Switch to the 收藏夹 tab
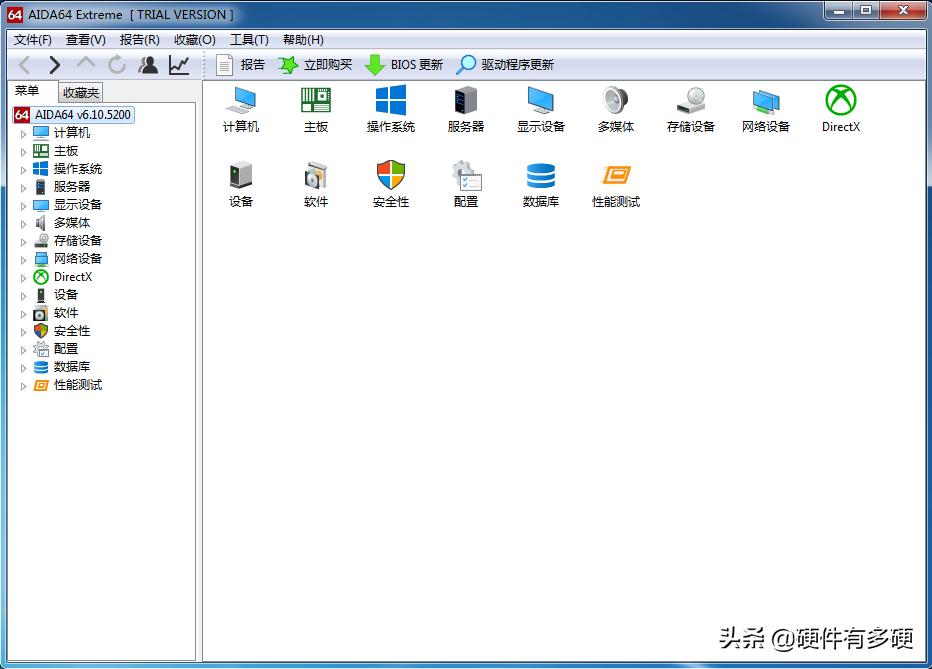 tap(80, 91)
